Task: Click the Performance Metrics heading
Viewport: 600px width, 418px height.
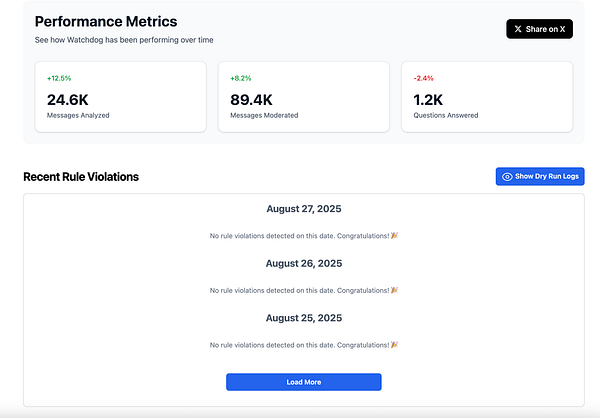Action: click(x=106, y=21)
